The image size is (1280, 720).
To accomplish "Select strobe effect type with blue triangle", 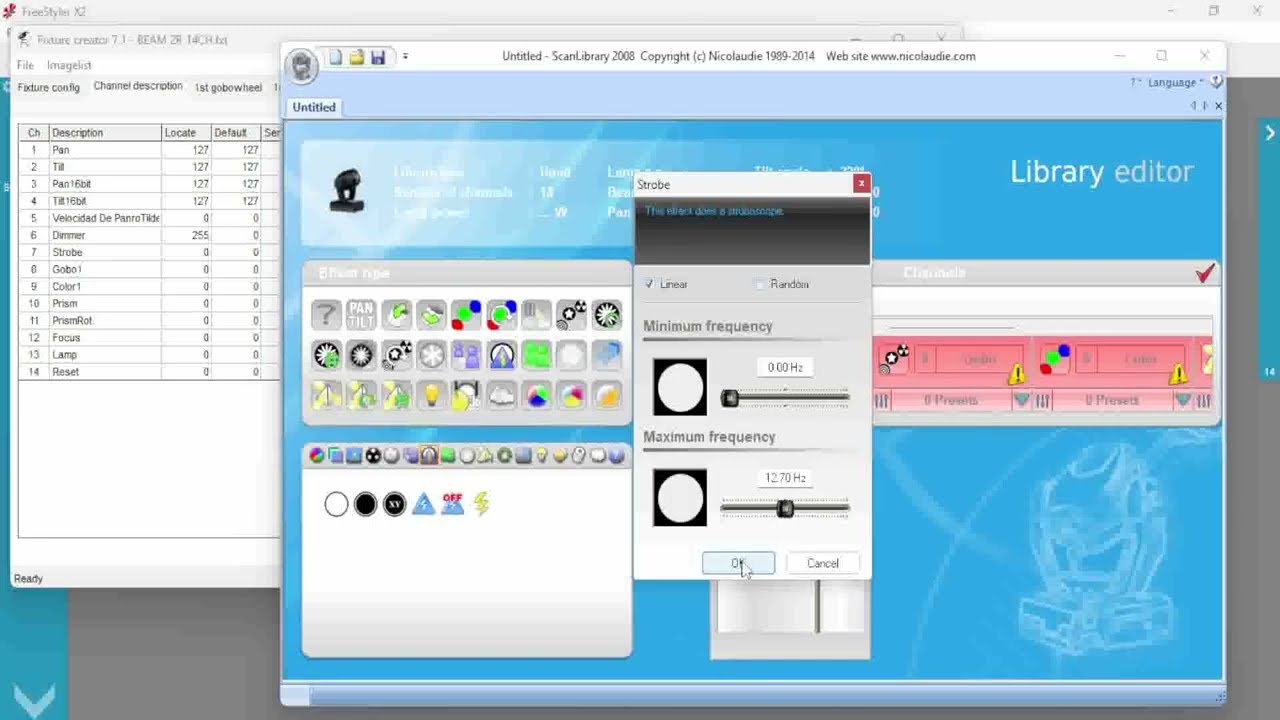I will 501,355.
